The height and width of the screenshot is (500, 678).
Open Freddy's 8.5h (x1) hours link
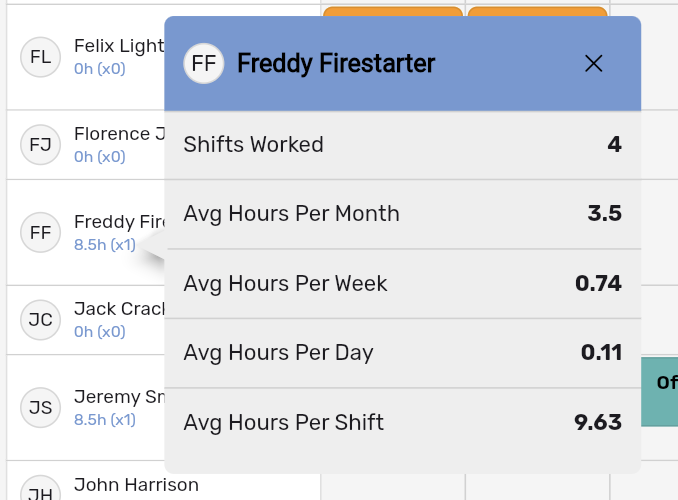click(104, 244)
